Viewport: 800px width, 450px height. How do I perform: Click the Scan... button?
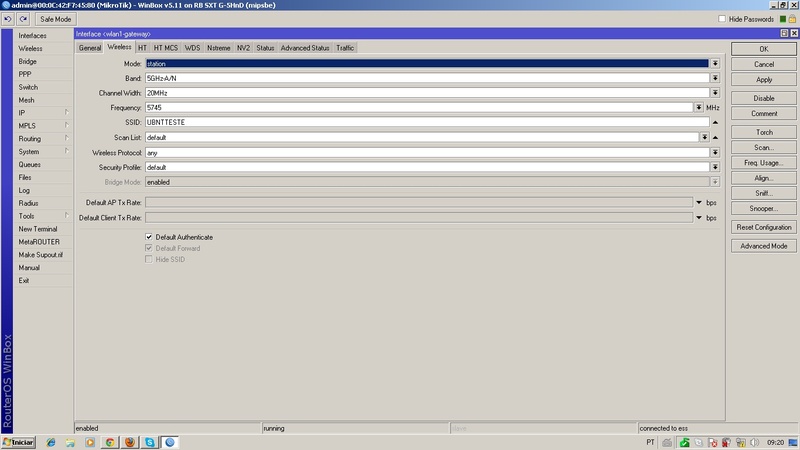click(764, 147)
